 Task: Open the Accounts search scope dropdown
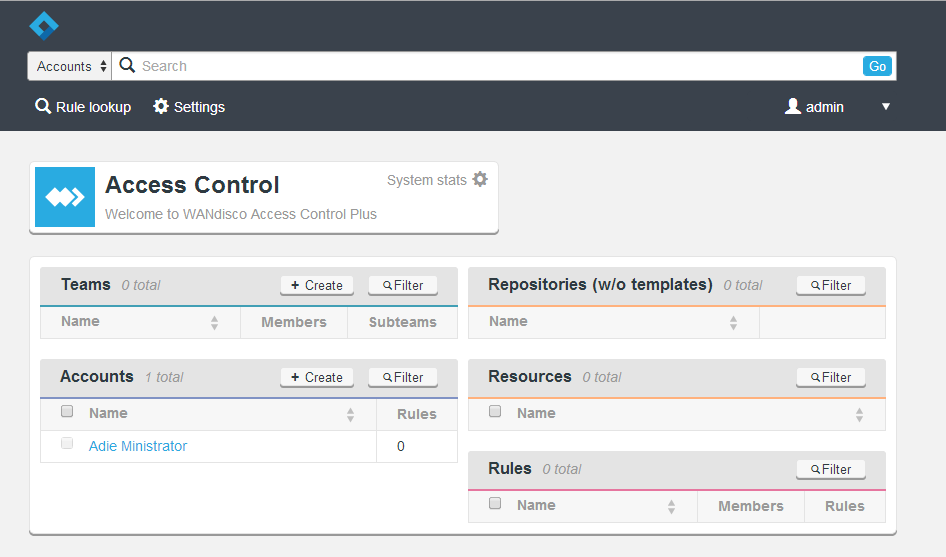pyautogui.click(x=70, y=66)
